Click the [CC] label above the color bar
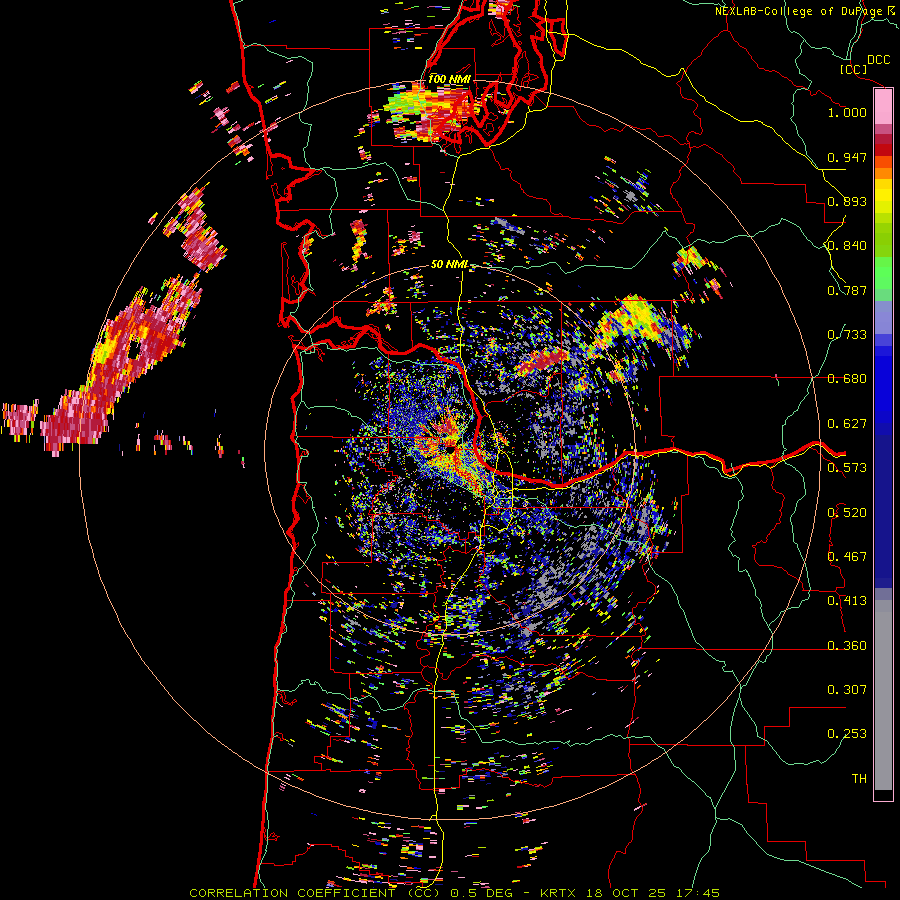Image resolution: width=900 pixels, height=900 pixels. (x=853, y=69)
